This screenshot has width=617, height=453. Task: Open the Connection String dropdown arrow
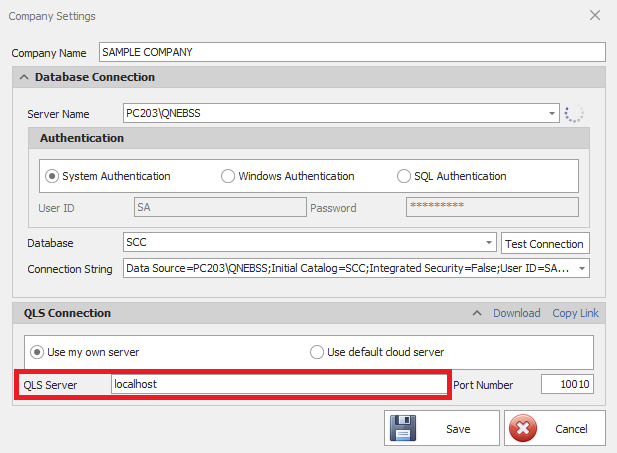[x=582, y=268]
